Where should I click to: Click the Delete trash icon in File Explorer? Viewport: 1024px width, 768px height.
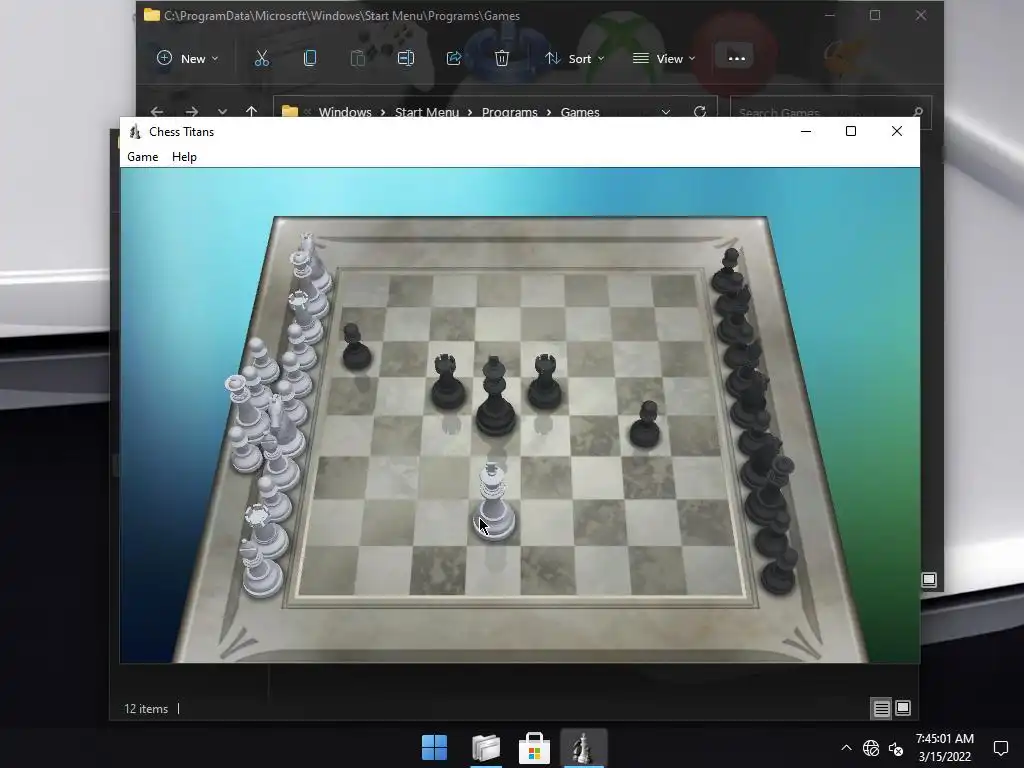[502, 59]
